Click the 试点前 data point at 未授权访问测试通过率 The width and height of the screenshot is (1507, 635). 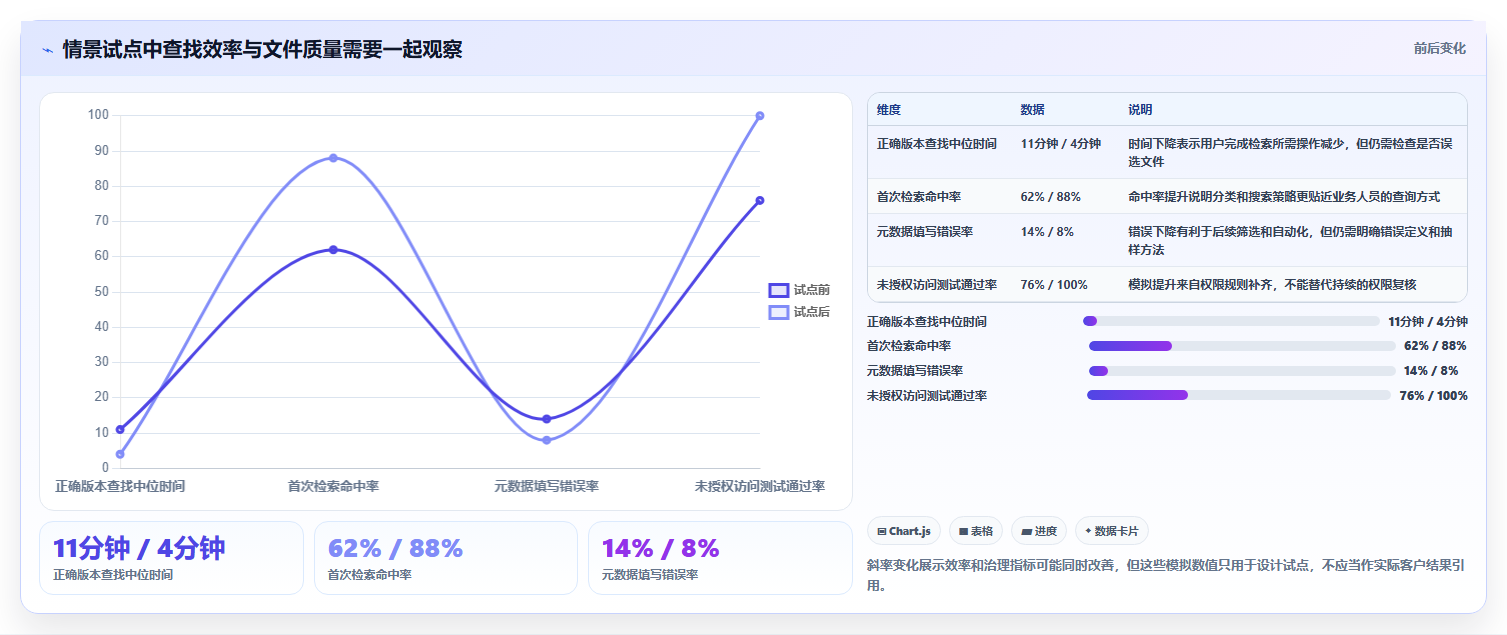click(x=760, y=200)
